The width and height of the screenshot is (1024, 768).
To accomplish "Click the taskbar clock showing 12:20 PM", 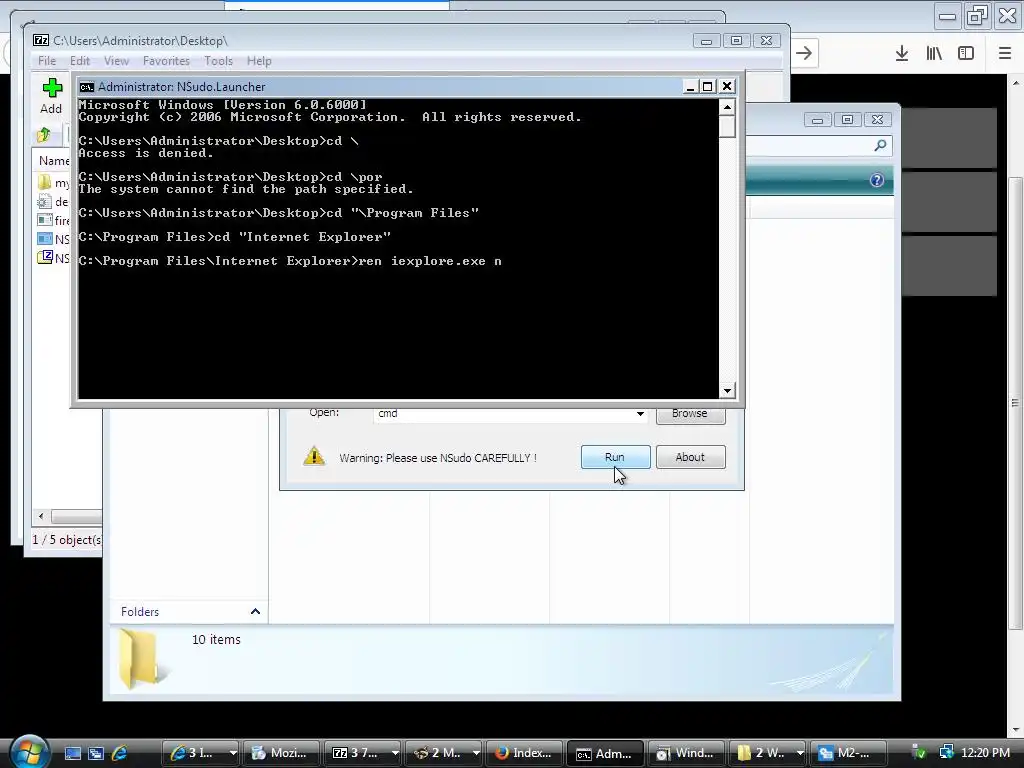I will pyautogui.click(x=985, y=753).
